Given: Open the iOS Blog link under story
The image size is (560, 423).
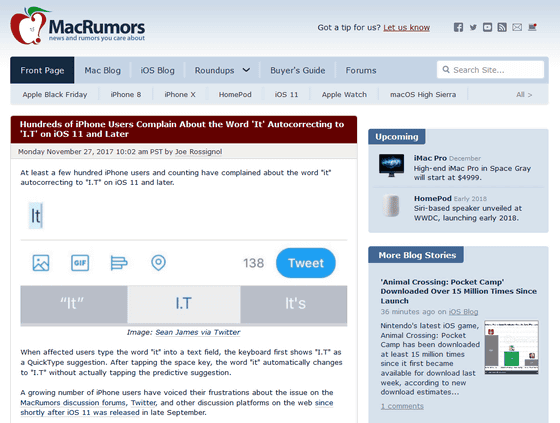Looking at the screenshot, I should click(x=463, y=312).
